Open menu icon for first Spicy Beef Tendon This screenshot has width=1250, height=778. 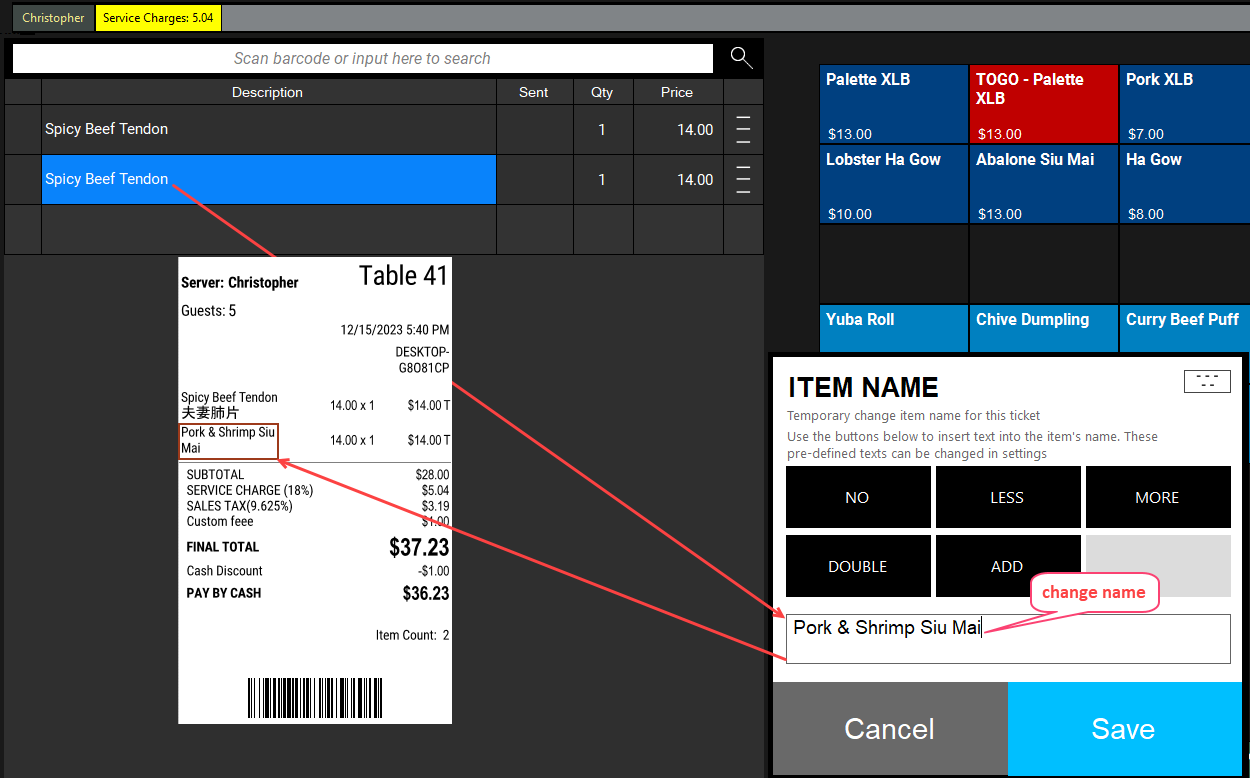click(x=743, y=130)
